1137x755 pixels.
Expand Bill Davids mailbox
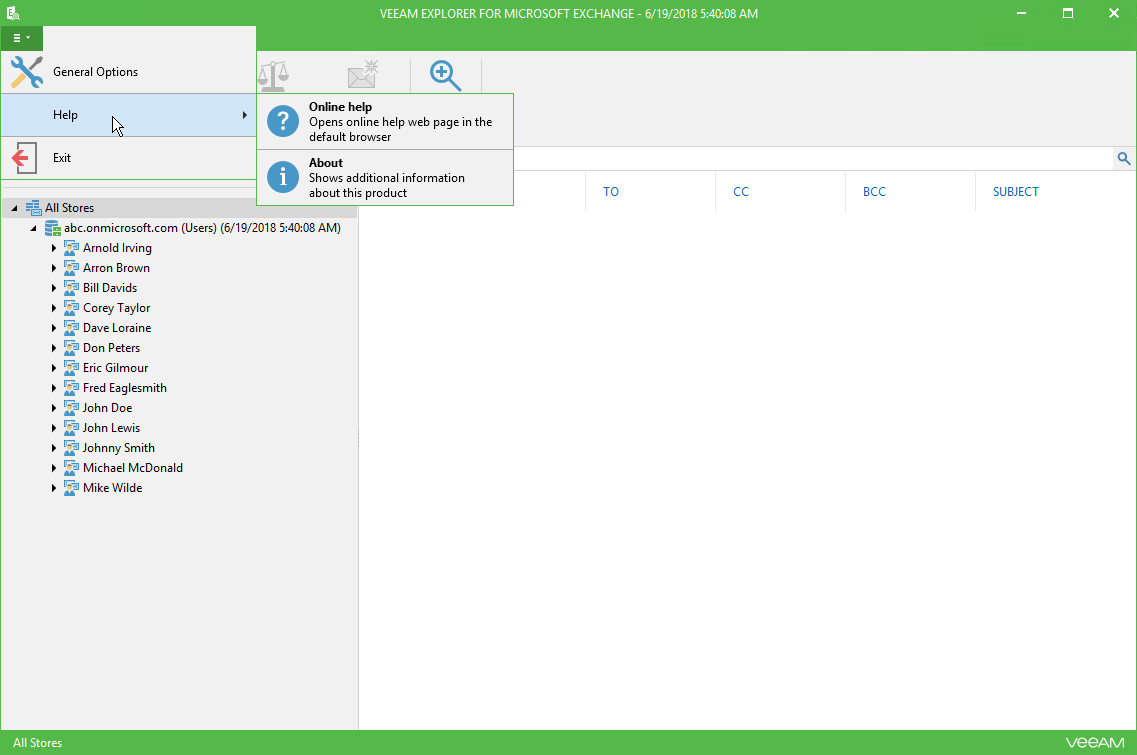pyautogui.click(x=54, y=288)
